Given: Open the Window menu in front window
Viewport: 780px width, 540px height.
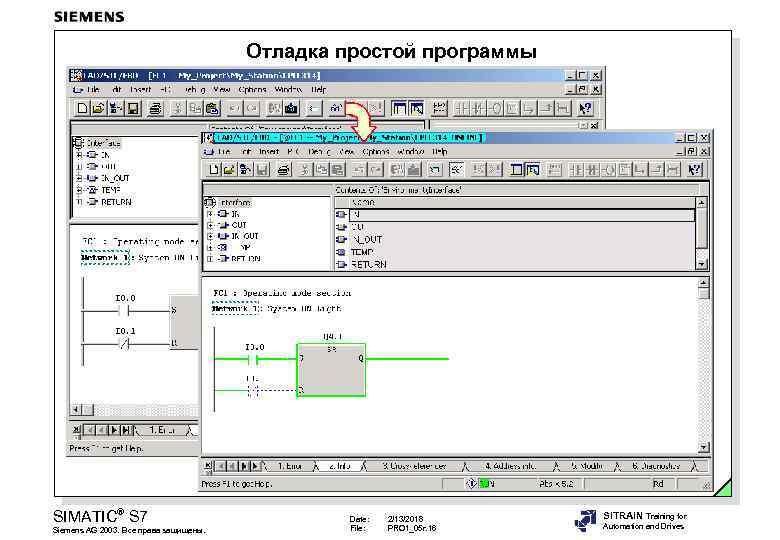Looking at the screenshot, I should 411,151.
